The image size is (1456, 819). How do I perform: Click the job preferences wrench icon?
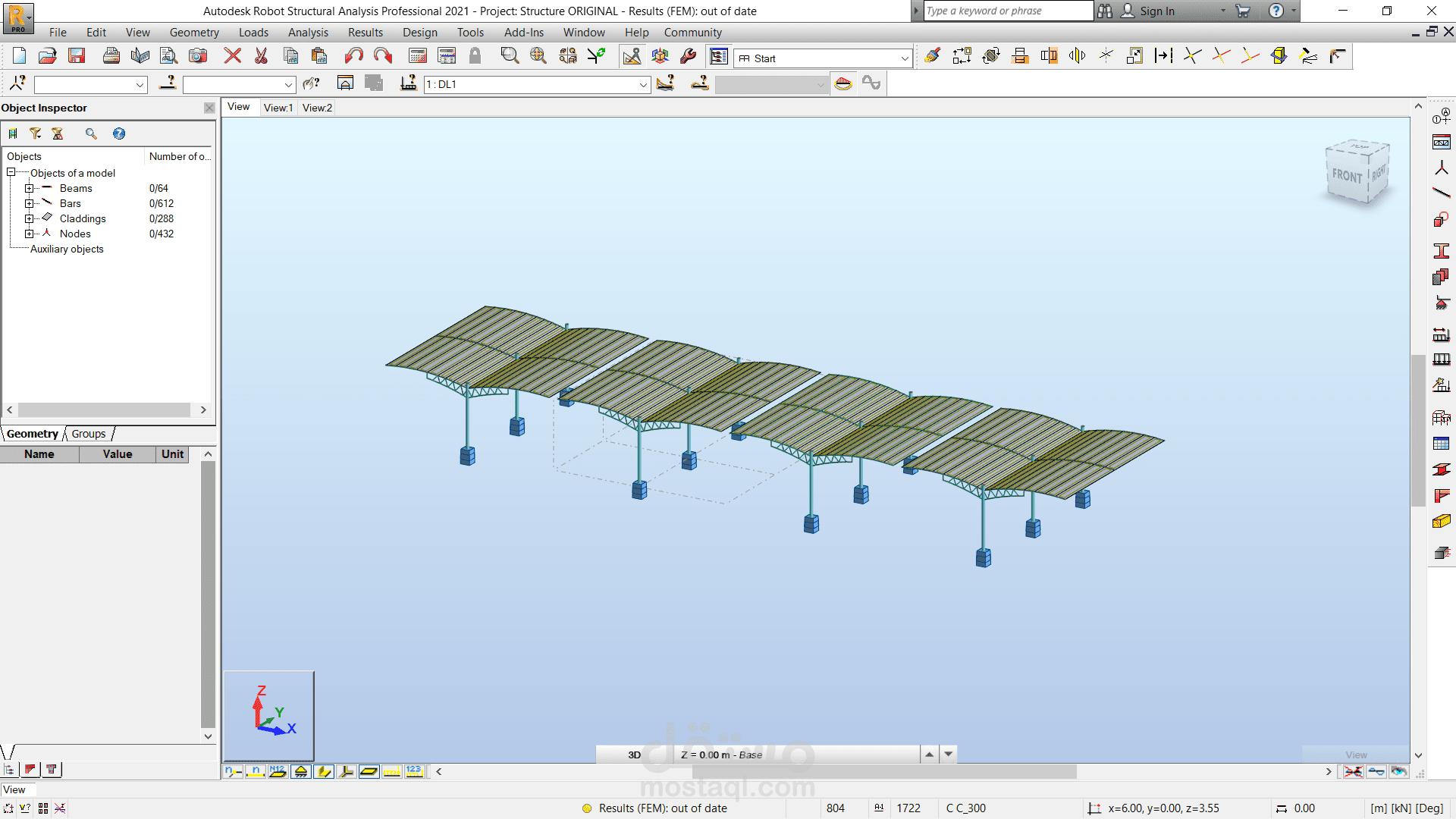pos(689,55)
